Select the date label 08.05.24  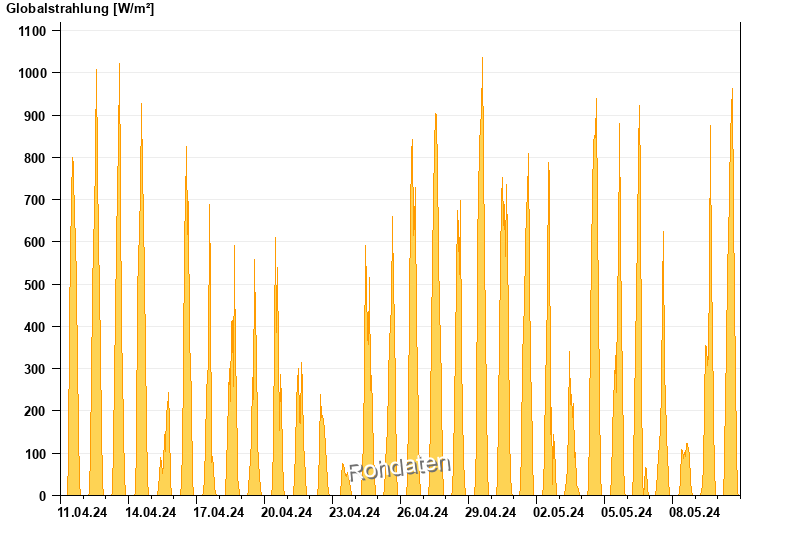tap(694, 512)
